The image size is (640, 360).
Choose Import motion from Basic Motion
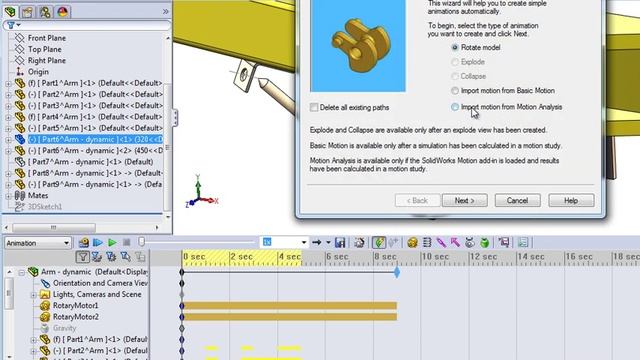(x=455, y=91)
